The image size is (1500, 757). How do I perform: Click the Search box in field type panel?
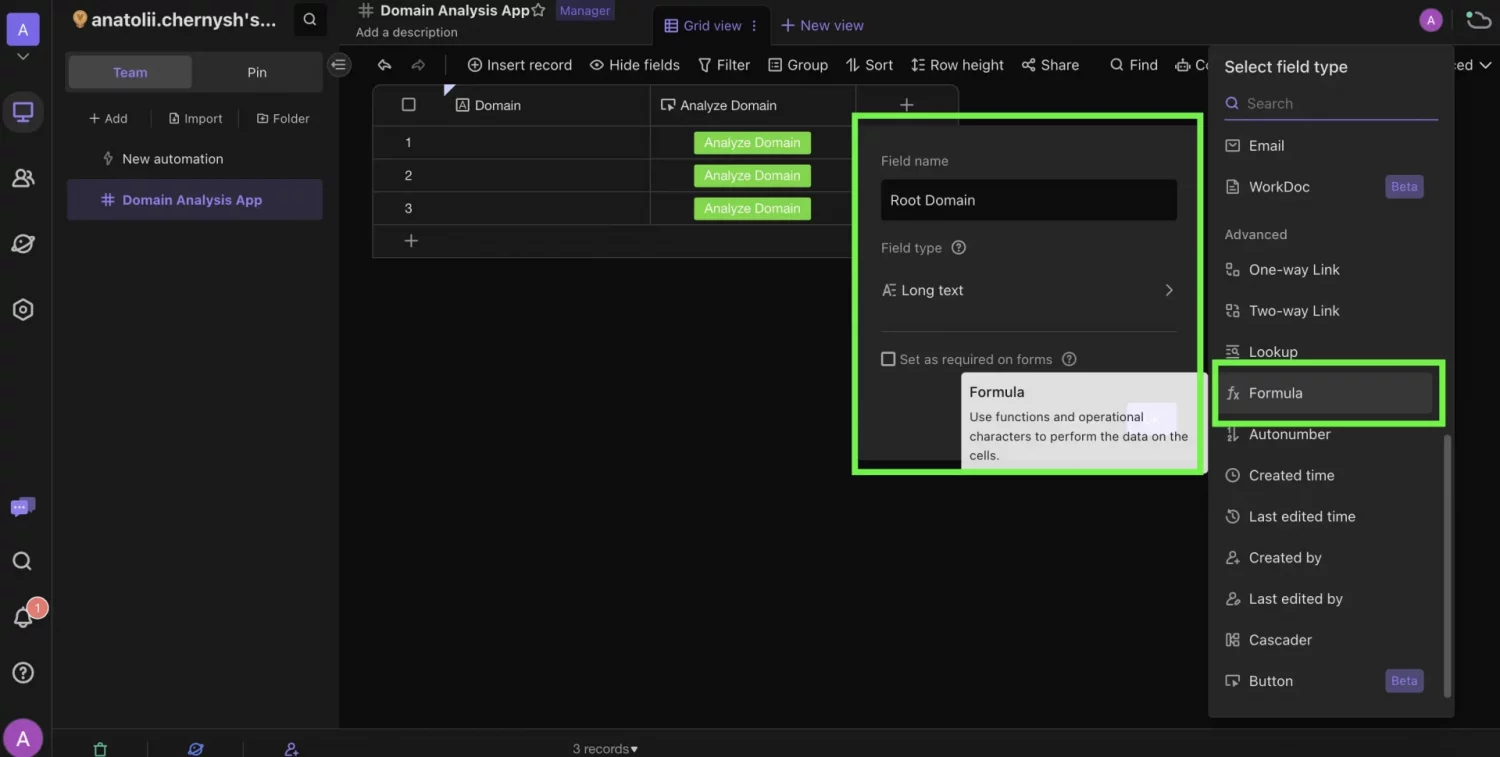pyautogui.click(x=1331, y=104)
